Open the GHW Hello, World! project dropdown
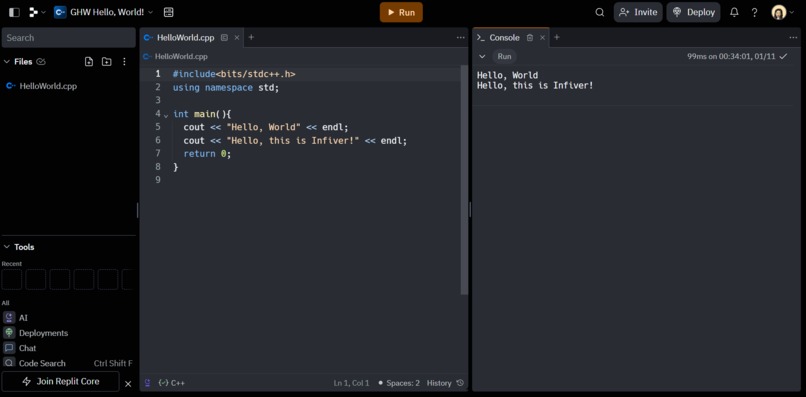Screen dimensions: 806x397 point(104,12)
